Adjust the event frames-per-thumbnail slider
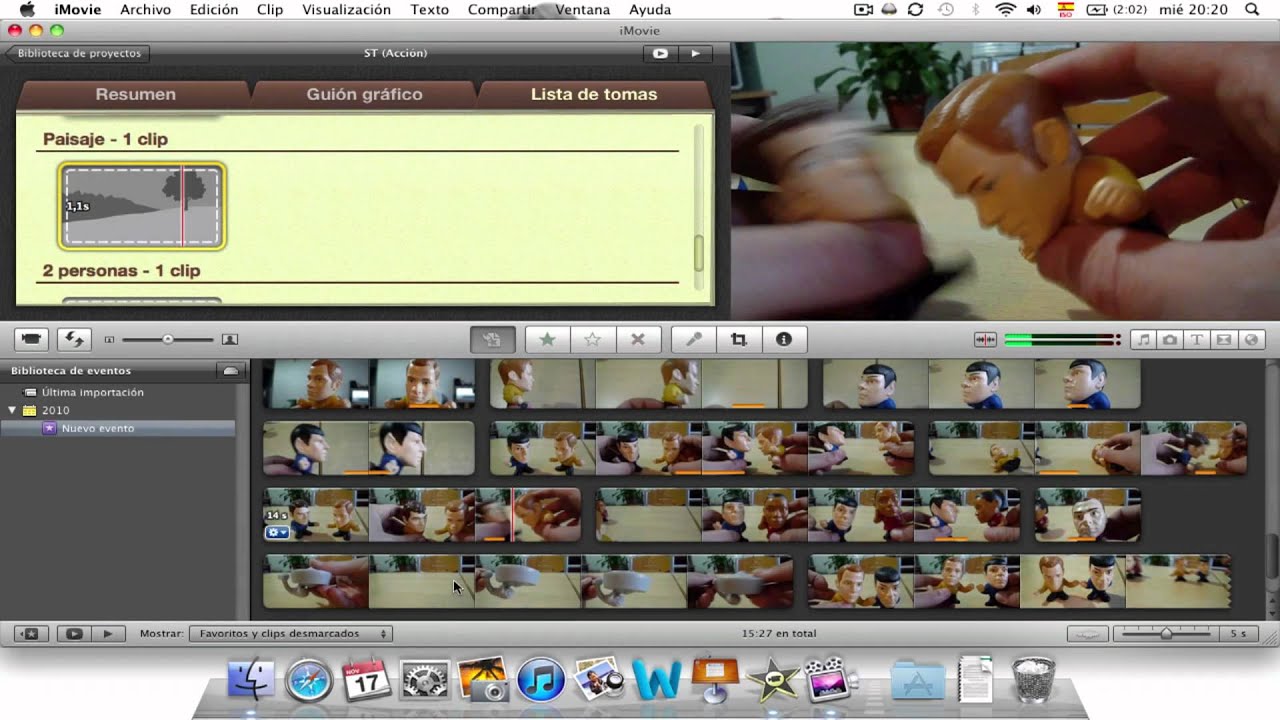 coord(1166,634)
